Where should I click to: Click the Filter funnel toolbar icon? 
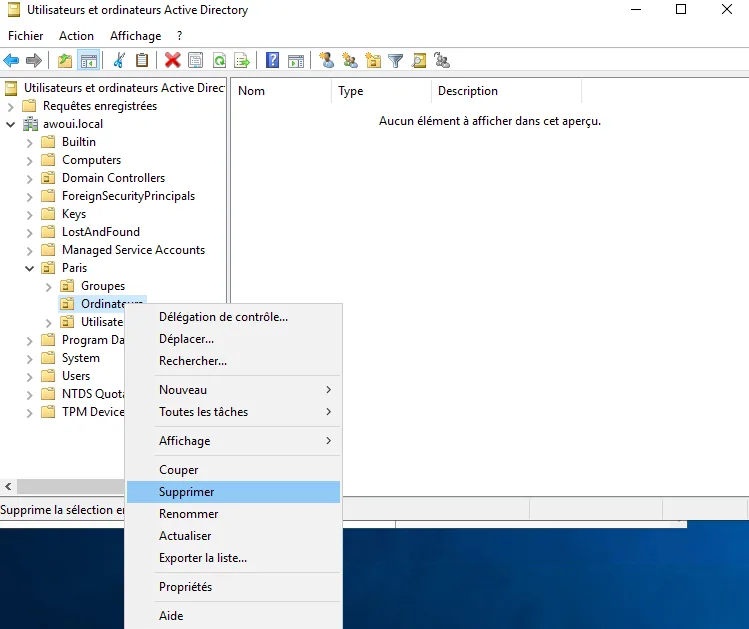coord(396,61)
